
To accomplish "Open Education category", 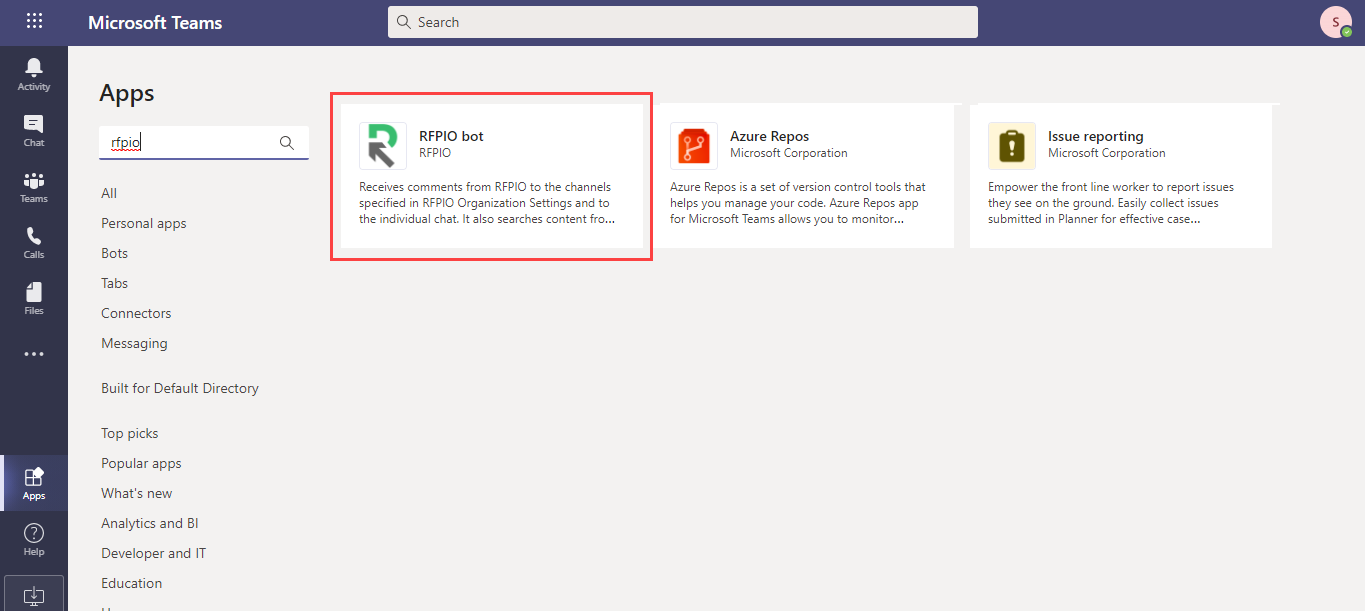I will point(132,583).
